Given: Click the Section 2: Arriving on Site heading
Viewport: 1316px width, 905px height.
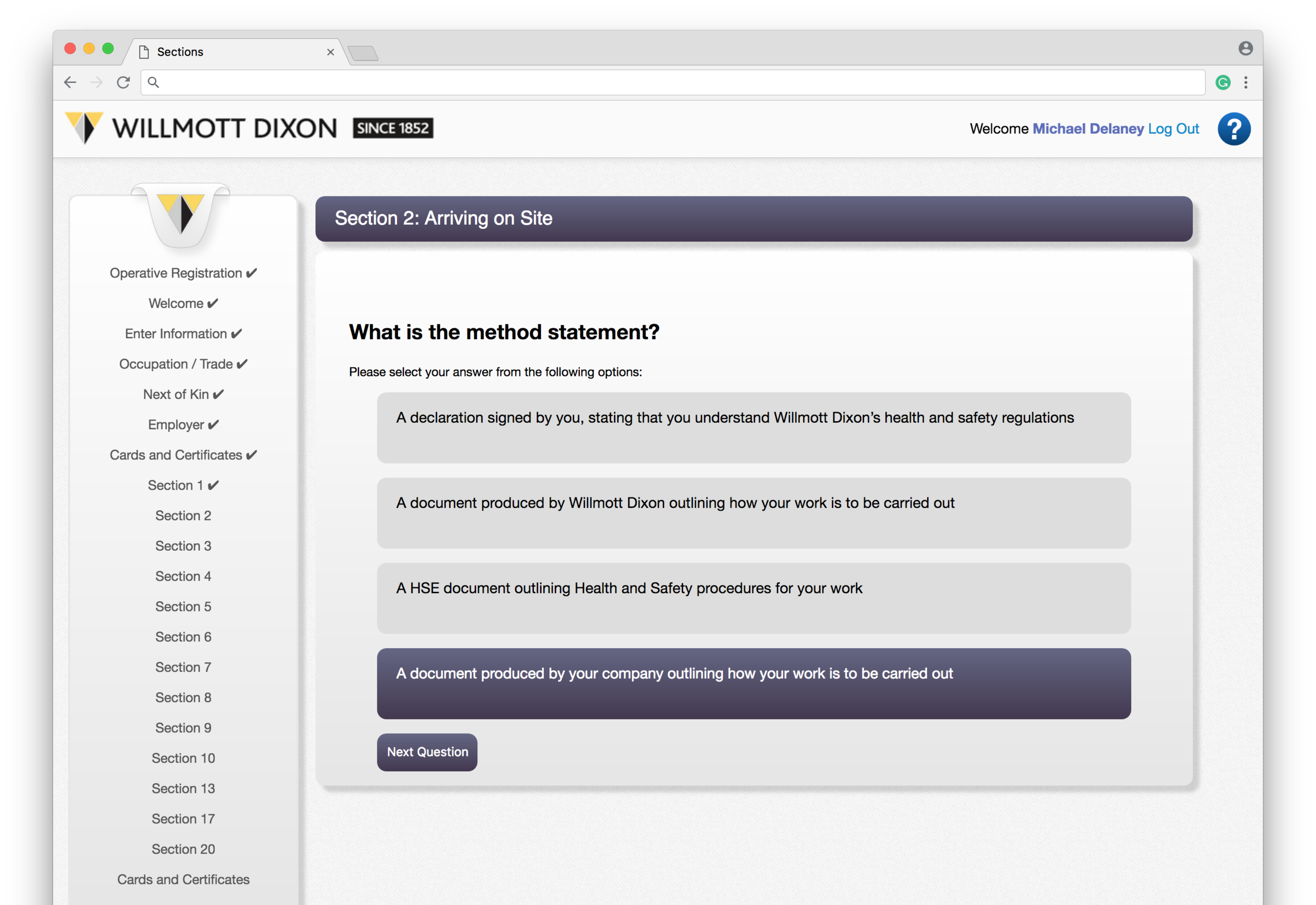Looking at the screenshot, I should [443, 218].
